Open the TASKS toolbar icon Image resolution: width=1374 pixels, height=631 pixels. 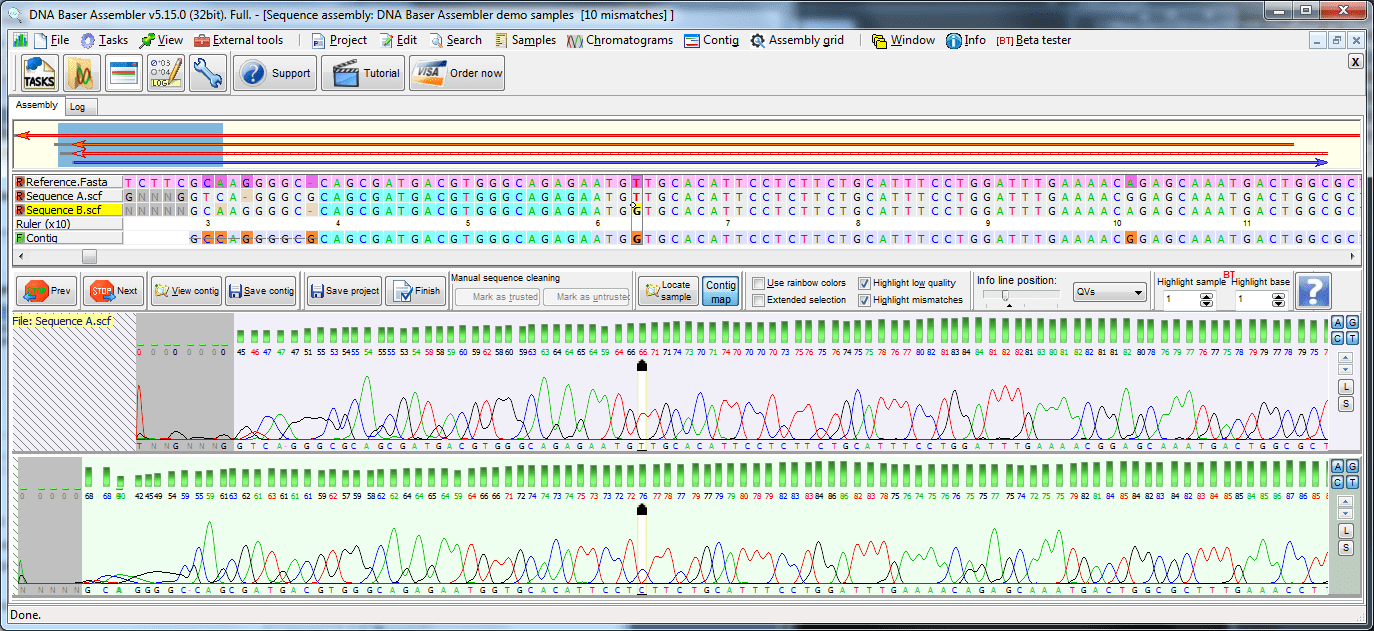tap(40, 73)
